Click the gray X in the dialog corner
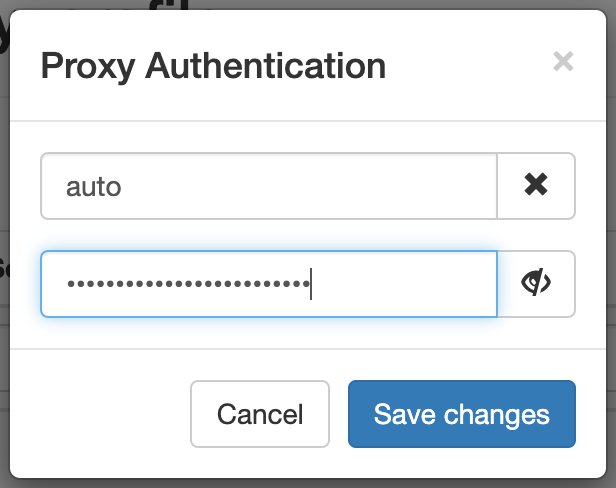Image resolution: width=616 pixels, height=488 pixels. (563, 63)
